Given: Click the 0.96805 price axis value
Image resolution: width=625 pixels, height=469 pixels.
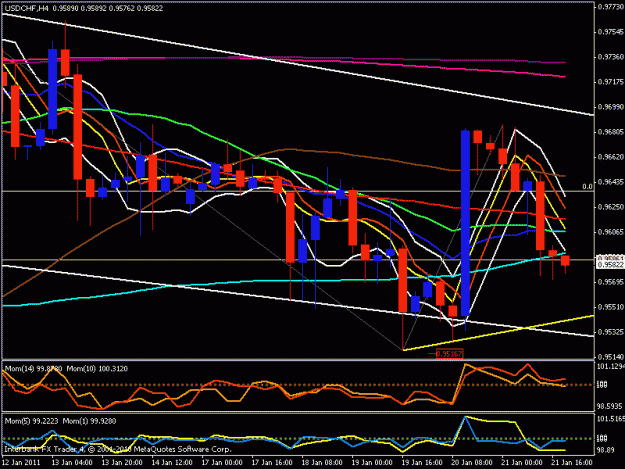Looking at the screenshot, I should 611,132.
